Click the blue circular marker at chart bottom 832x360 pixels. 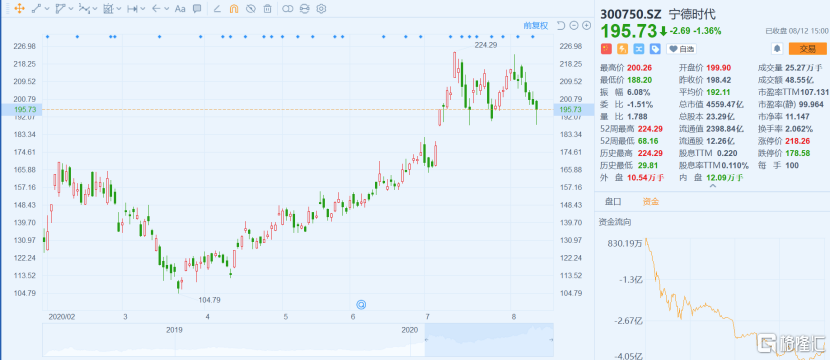pos(361,304)
